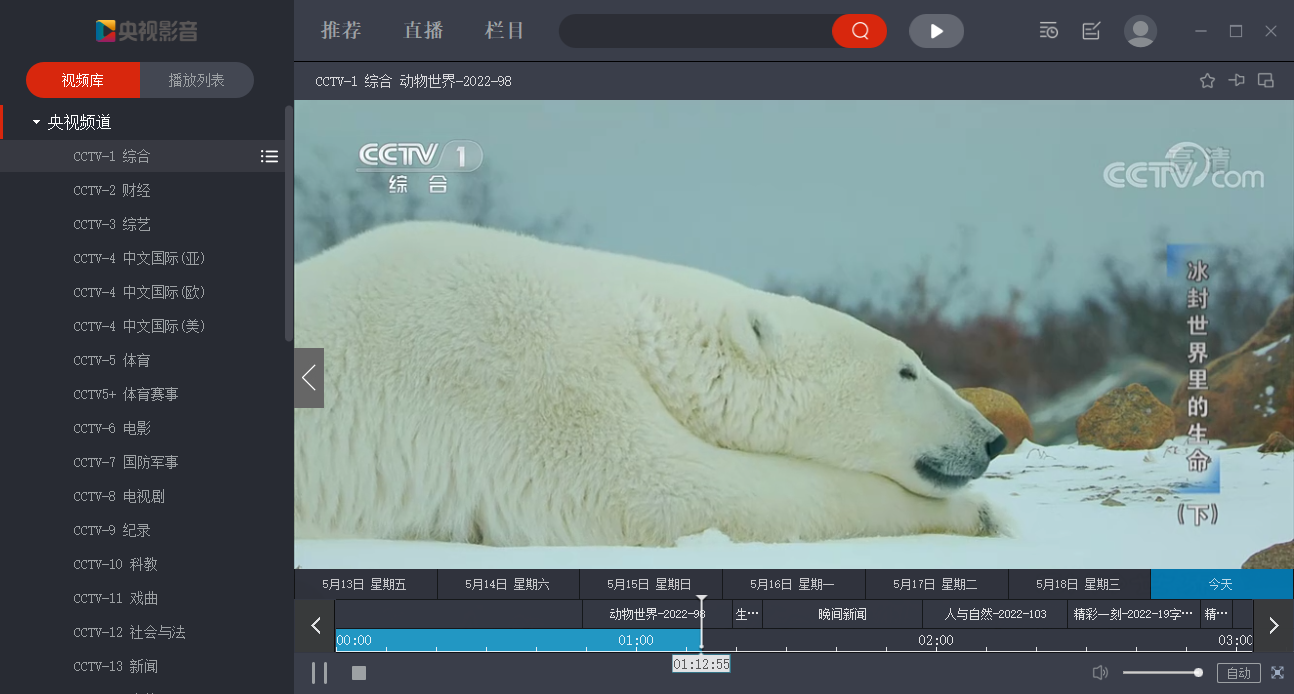Image resolution: width=1294 pixels, height=694 pixels.
Task: Select 5月15日 星期日 date tab
Action: (651, 584)
